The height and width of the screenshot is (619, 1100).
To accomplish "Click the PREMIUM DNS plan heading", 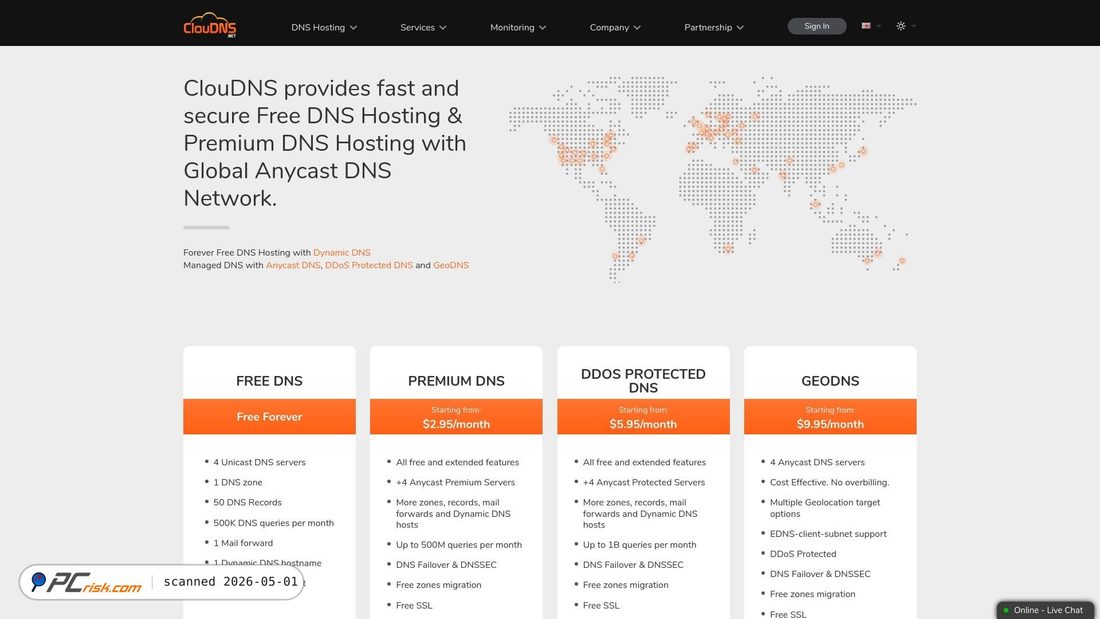I will pyautogui.click(x=456, y=381).
